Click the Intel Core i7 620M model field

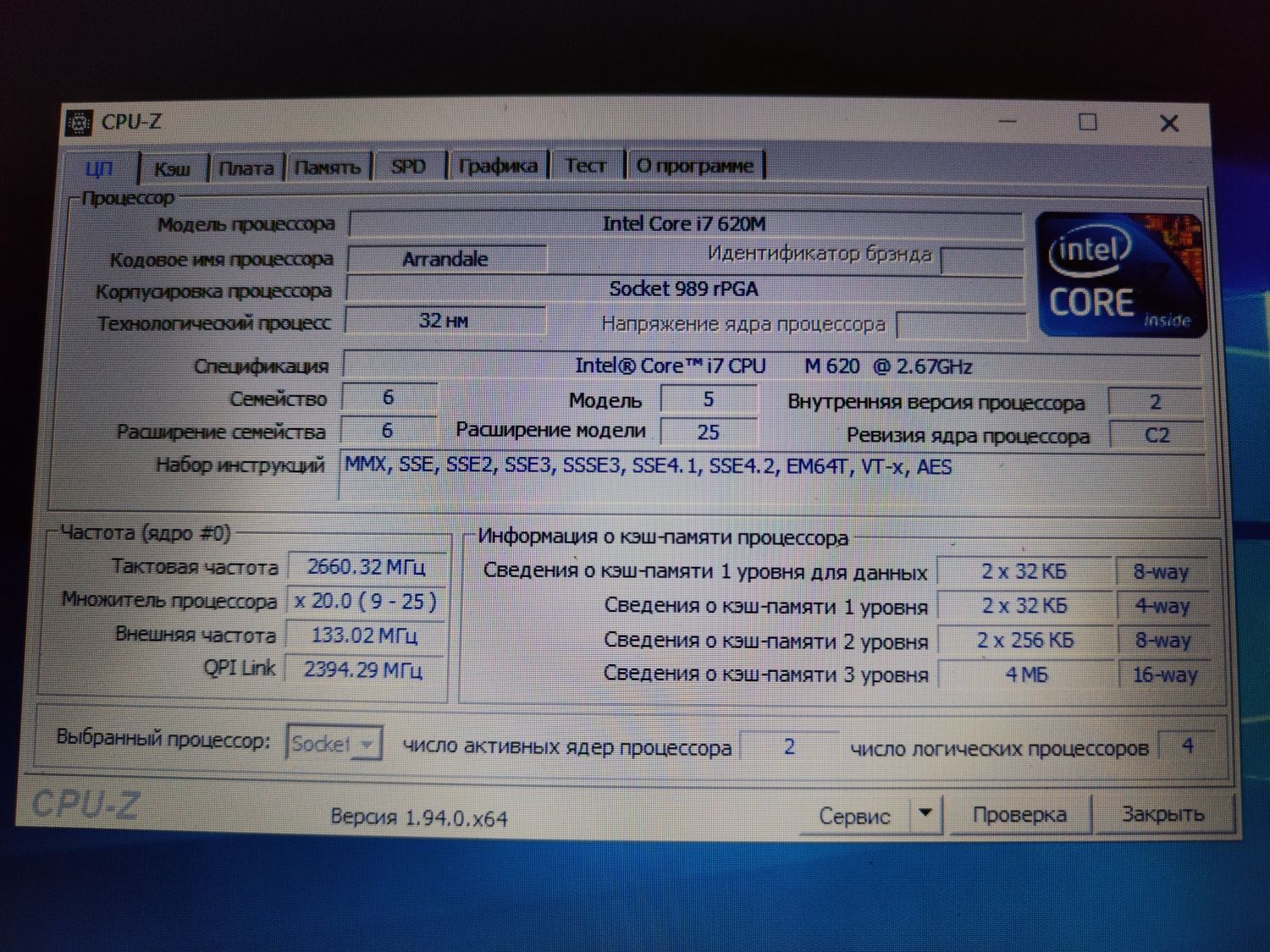(685, 224)
